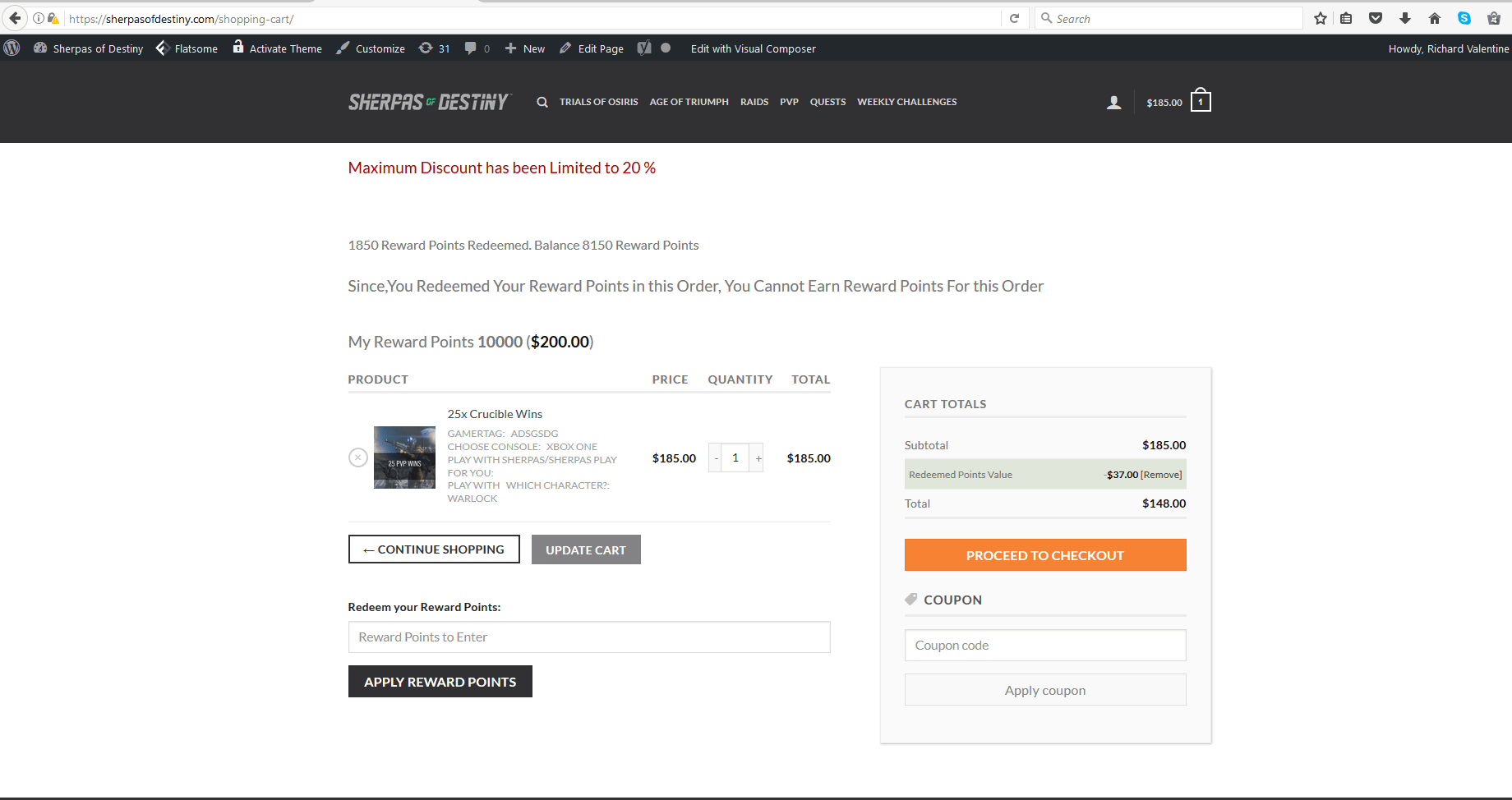This screenshot has width=1512, height=800.
Task: Click Apply Reward Points button
Action: pyautogui.click(x=440, y=682)
